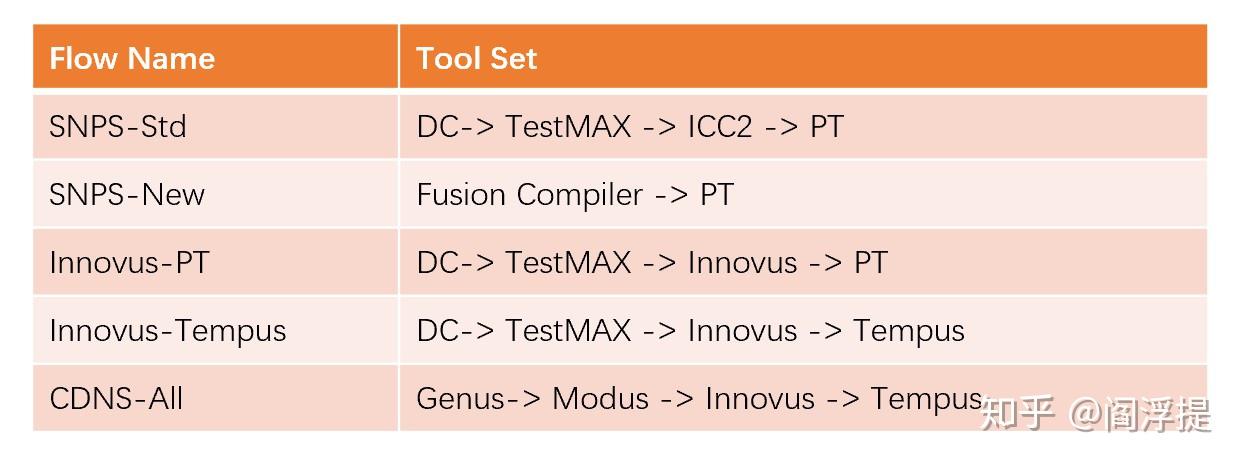Click Modus in the CDNS-All row
The image size is (1243, 465).
(601, 398)
